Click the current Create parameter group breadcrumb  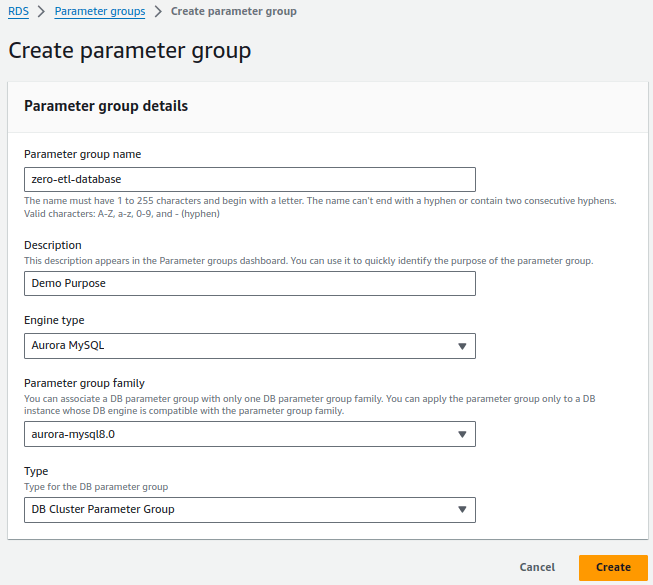click(233, 11)
